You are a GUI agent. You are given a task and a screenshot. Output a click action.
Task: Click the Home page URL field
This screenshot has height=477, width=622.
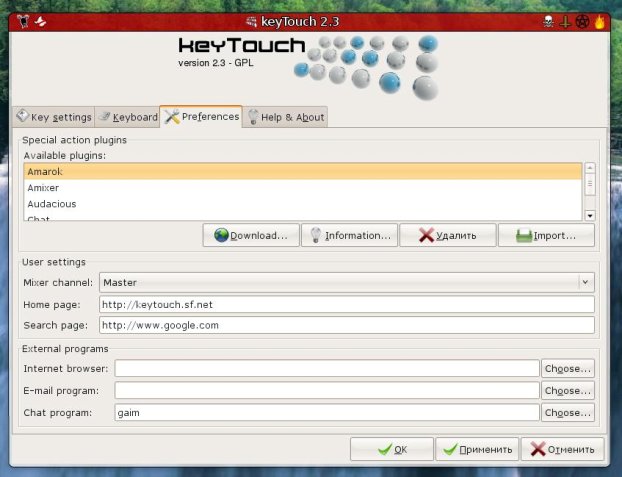[x=347, y=304]
